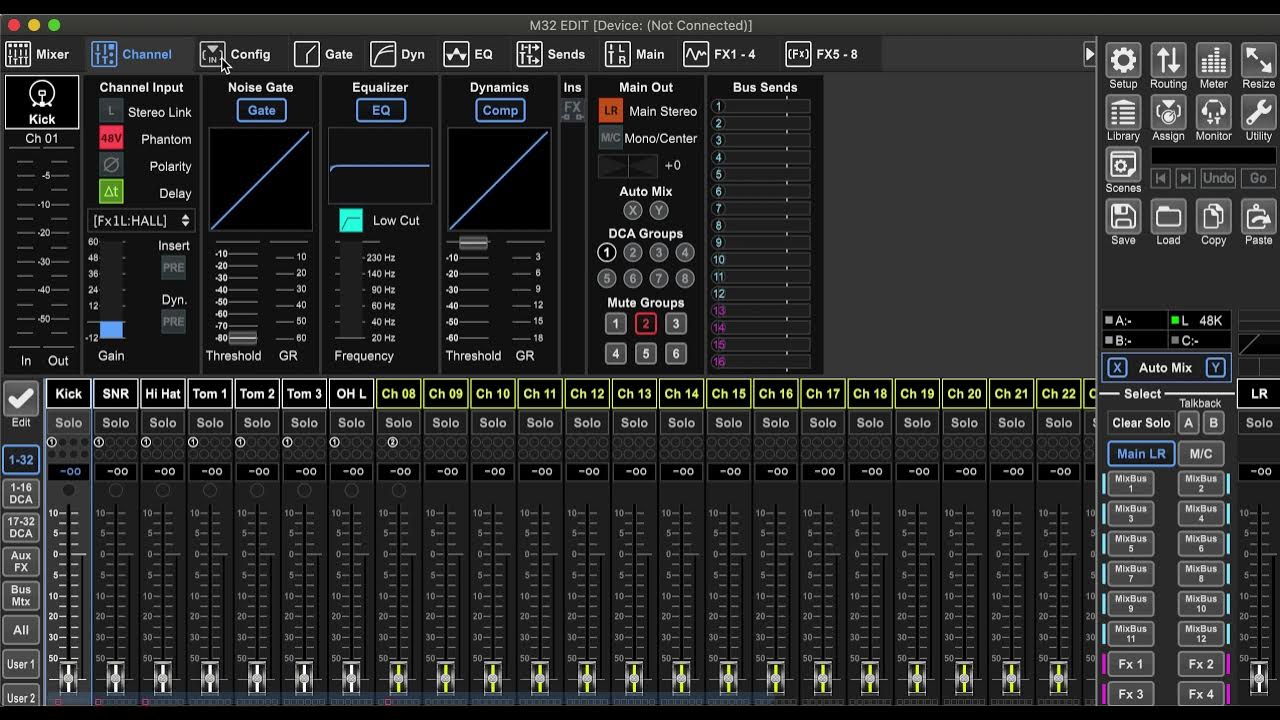Toggle the Polarity invert button
This screenshot has height=720, width=1280.
(111, 166)
